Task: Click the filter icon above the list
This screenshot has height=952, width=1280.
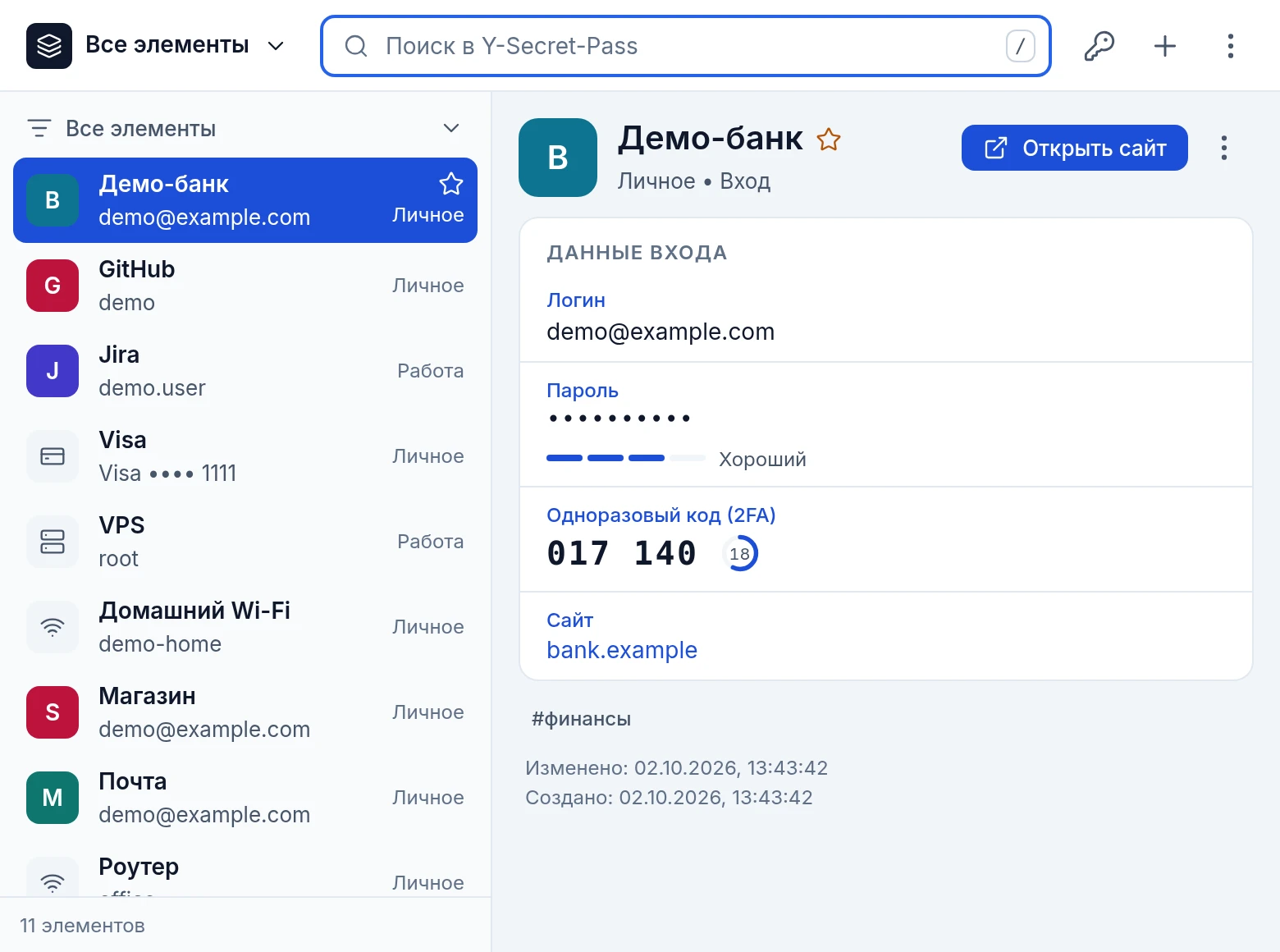Action: (x=39, y=128)
